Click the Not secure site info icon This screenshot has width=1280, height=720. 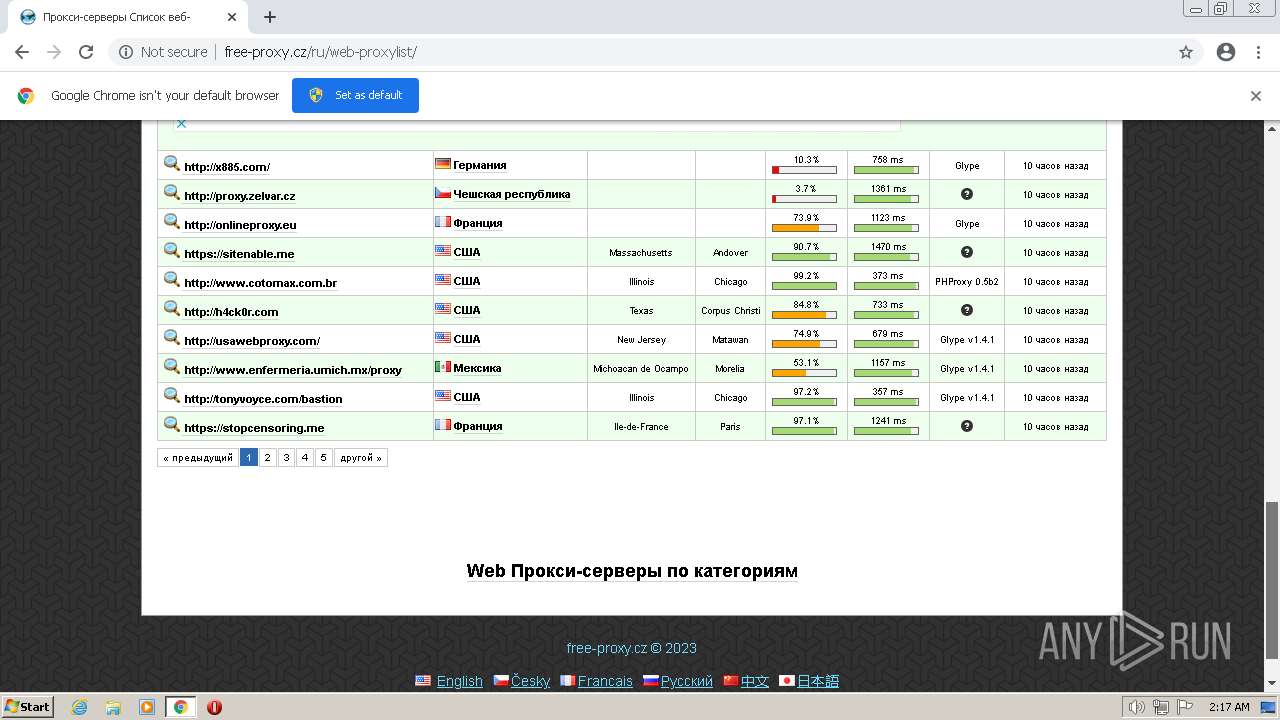[126, 52]
